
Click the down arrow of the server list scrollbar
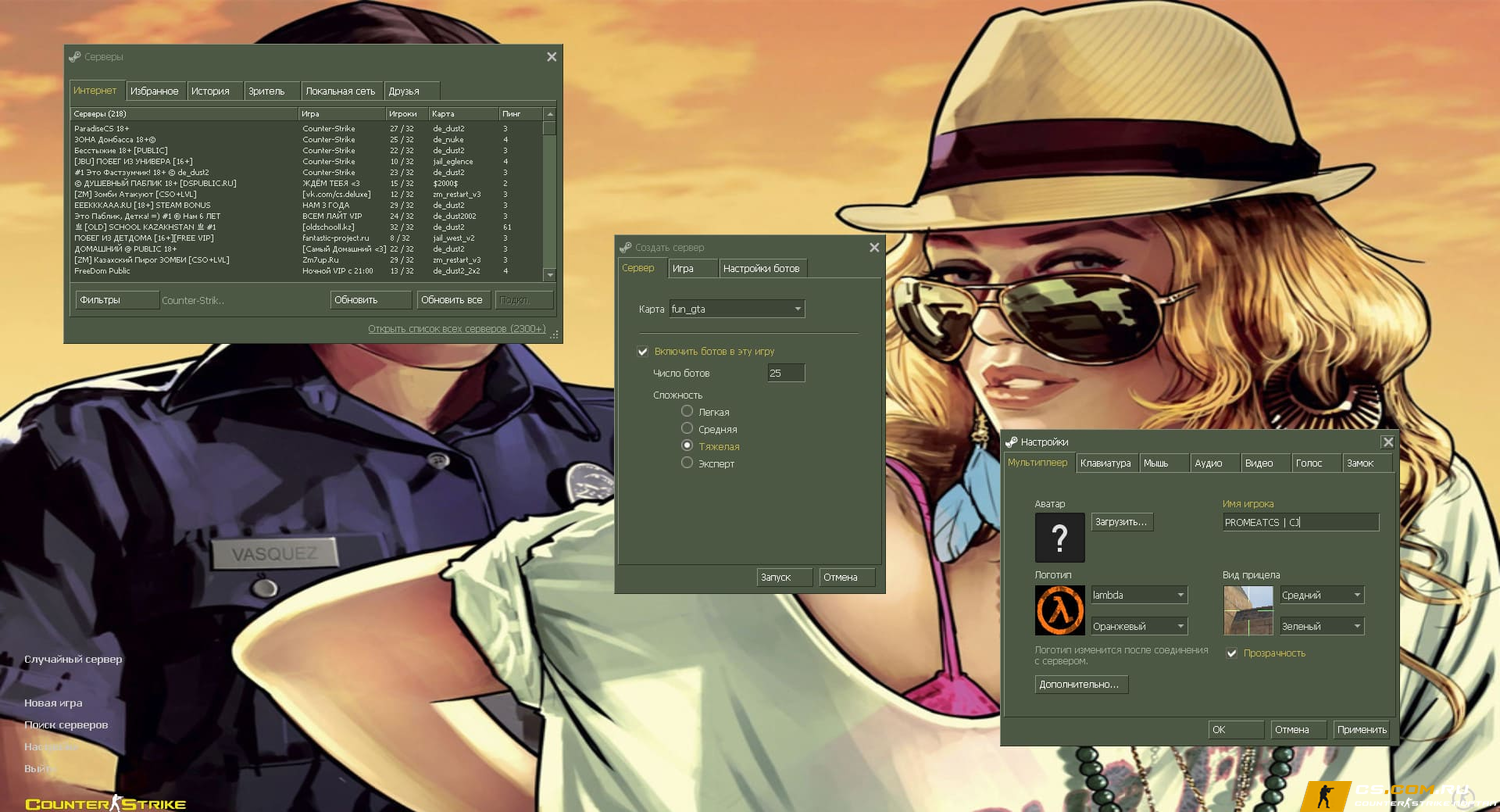point(549,273)
